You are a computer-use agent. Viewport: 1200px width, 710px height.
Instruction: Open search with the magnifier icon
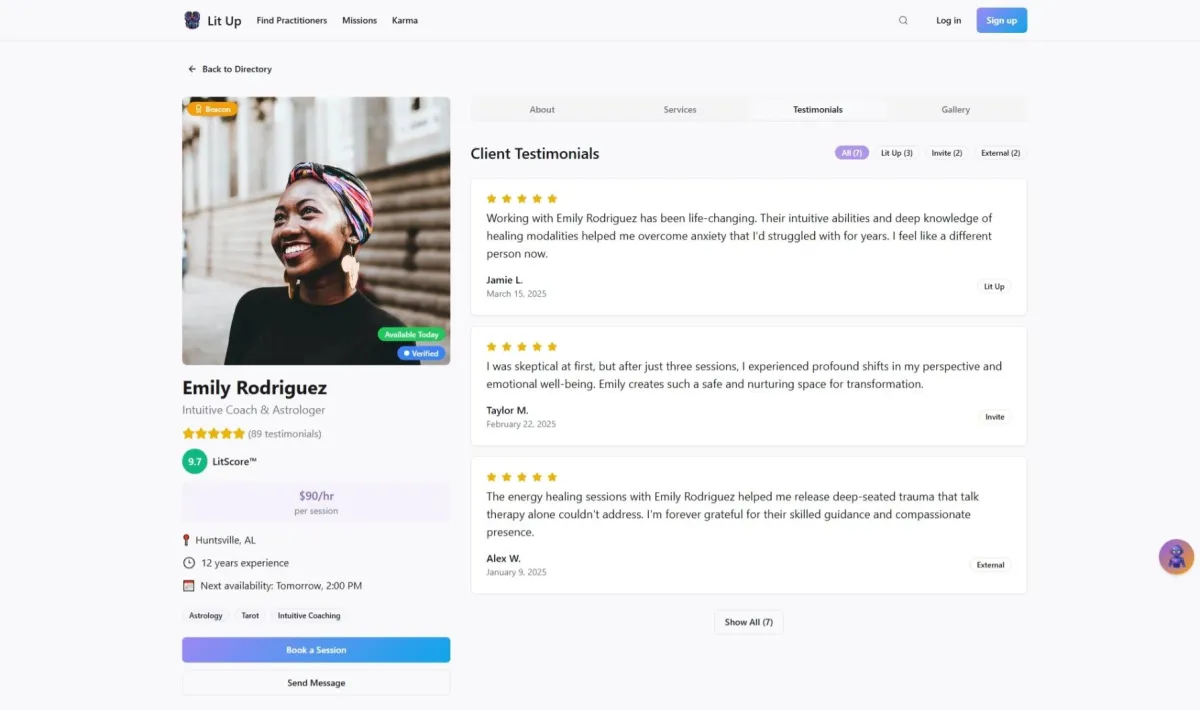pos(903,20)
